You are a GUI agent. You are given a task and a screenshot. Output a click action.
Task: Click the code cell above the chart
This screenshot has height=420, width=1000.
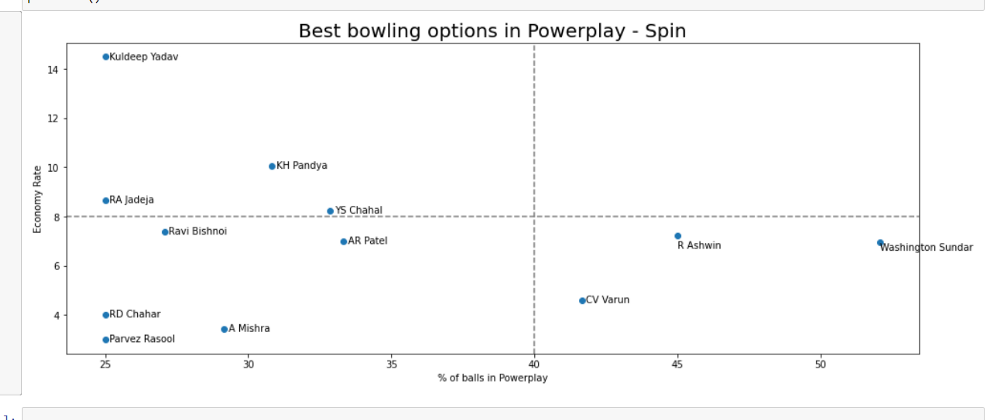503,4
